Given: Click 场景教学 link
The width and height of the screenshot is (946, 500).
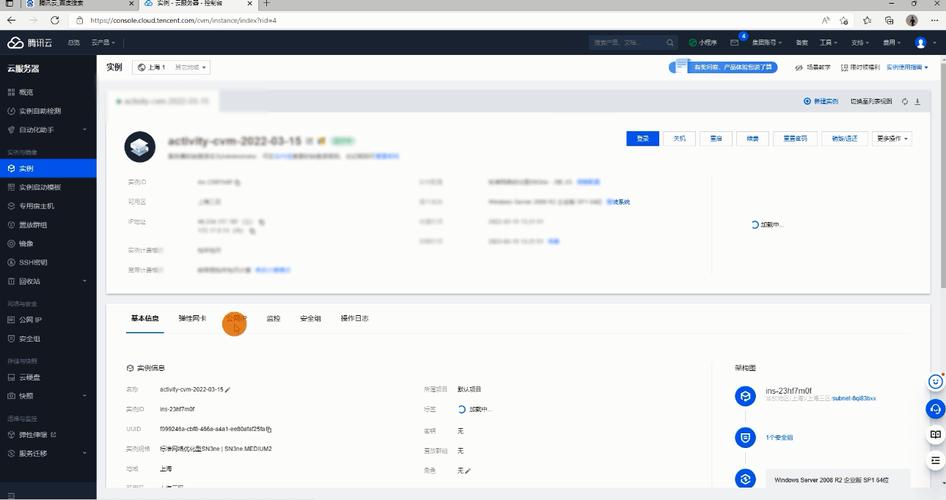Looking at the screenshot, I should [813, 68].
